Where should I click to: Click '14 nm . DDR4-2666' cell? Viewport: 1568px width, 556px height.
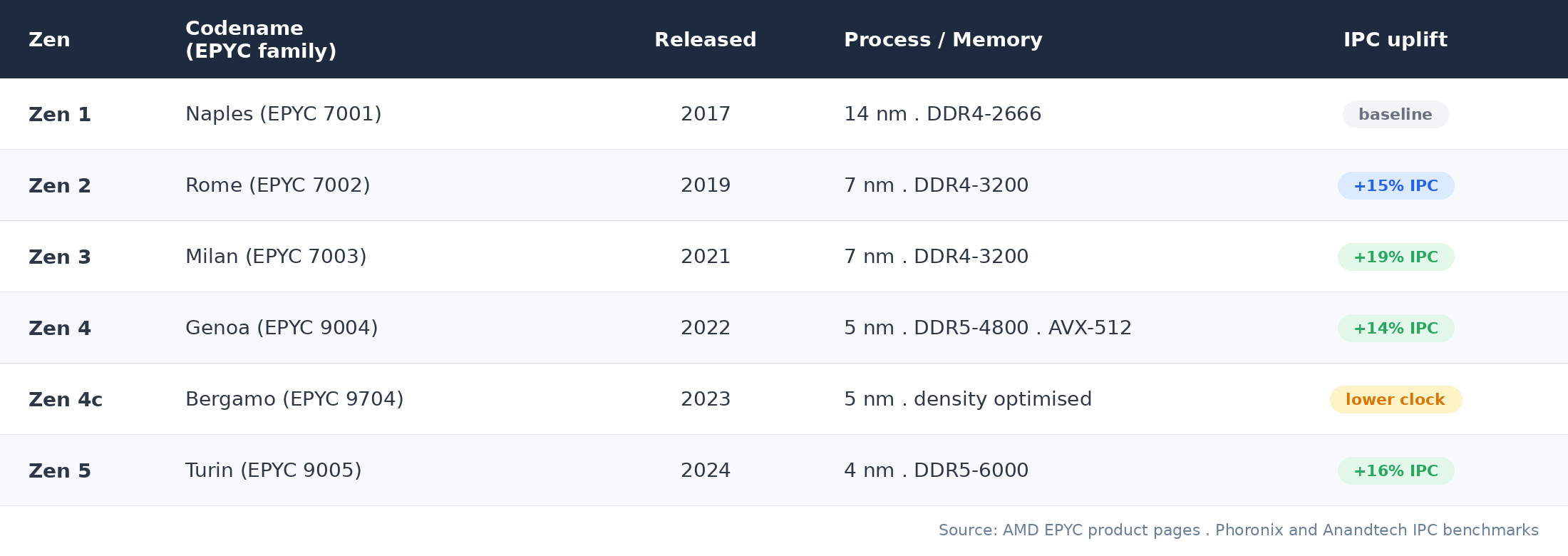943,114
